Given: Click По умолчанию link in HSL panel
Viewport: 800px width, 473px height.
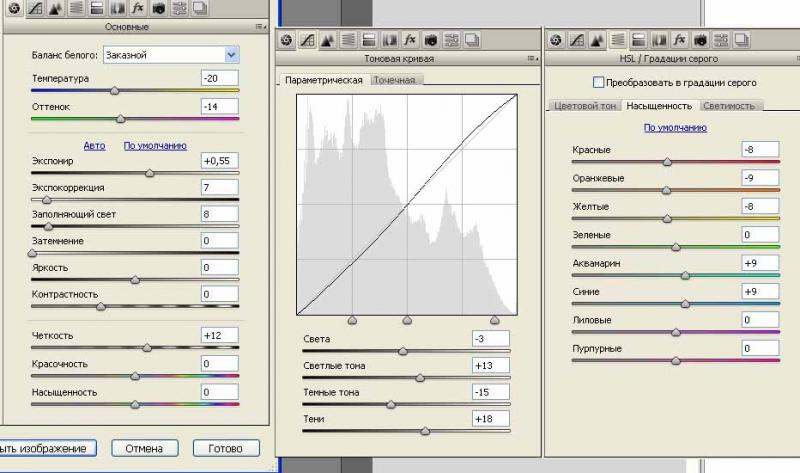Looking at the screenshot, I should point(675,128).
